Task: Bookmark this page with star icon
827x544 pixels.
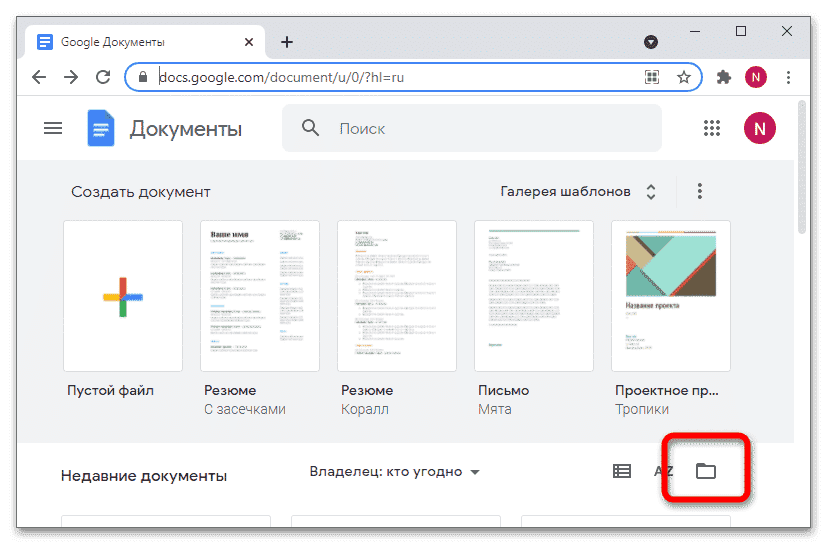Action: 684,77
